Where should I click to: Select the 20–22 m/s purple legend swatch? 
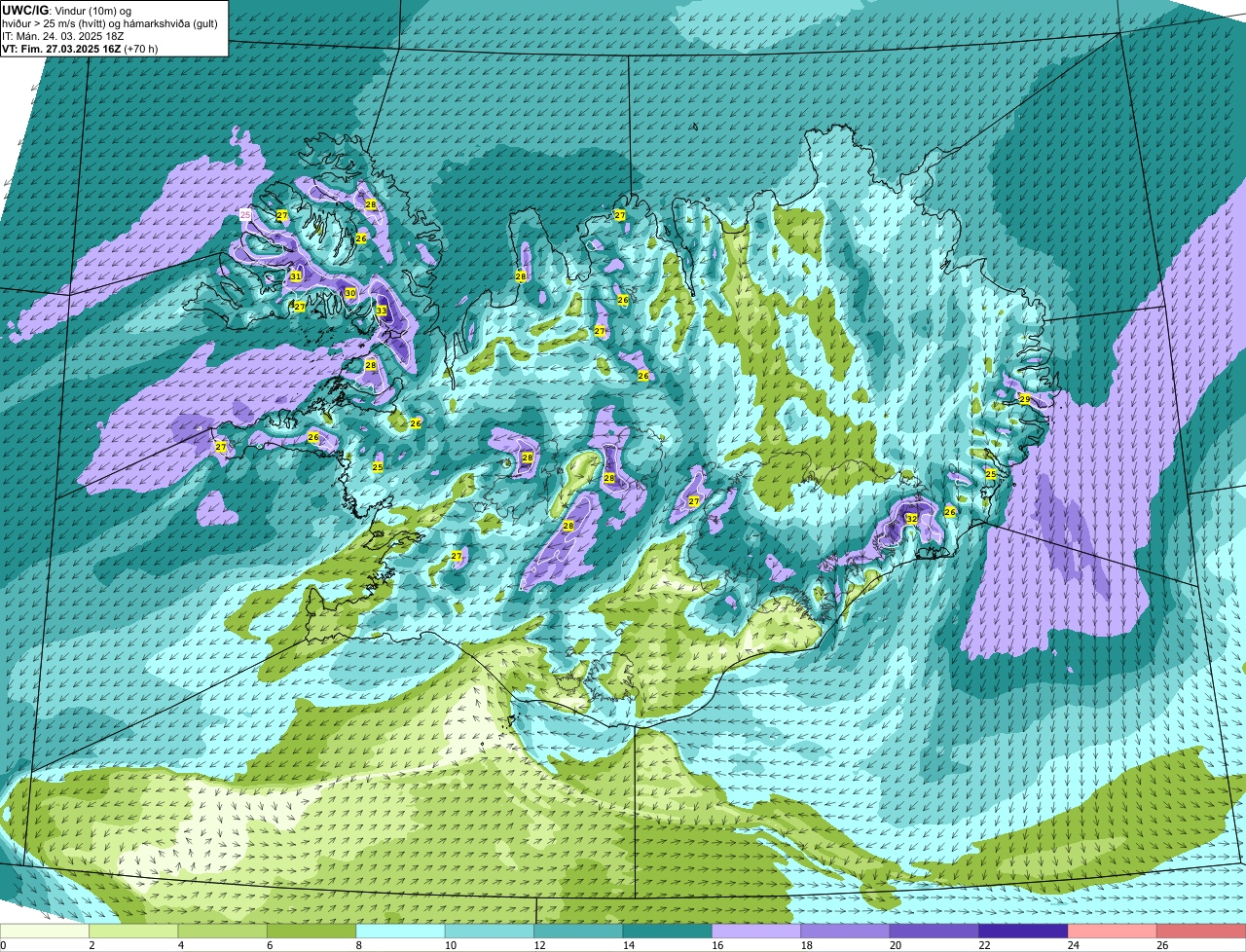[934, 931]
